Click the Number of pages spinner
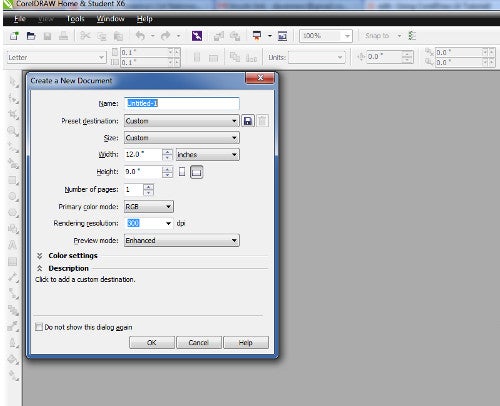Viewport: 500px width, 406px height. click(148, 189)
